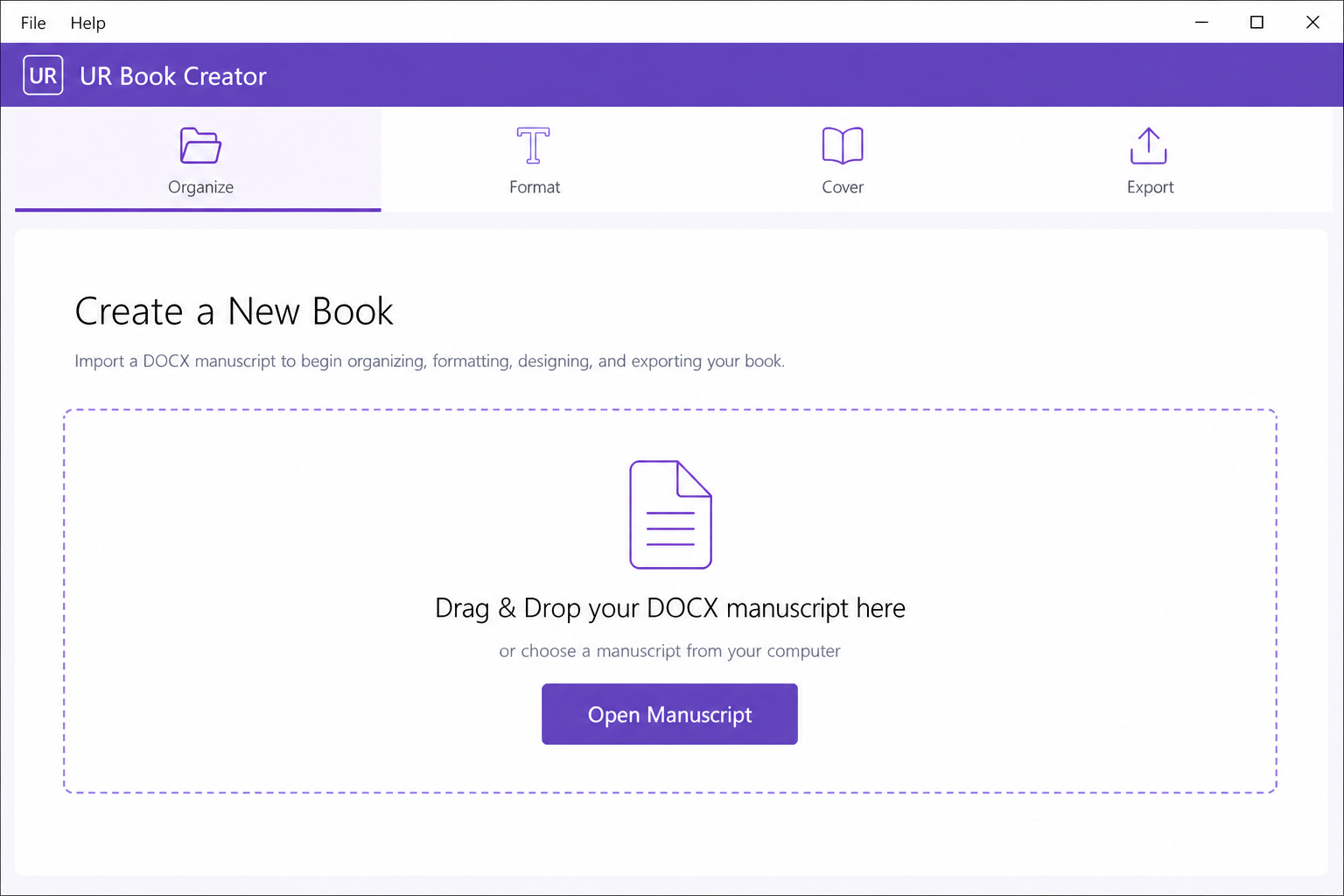Click the 'Create a New Book' heading
Screen dimensions: 1344x896
click(234, 311)
